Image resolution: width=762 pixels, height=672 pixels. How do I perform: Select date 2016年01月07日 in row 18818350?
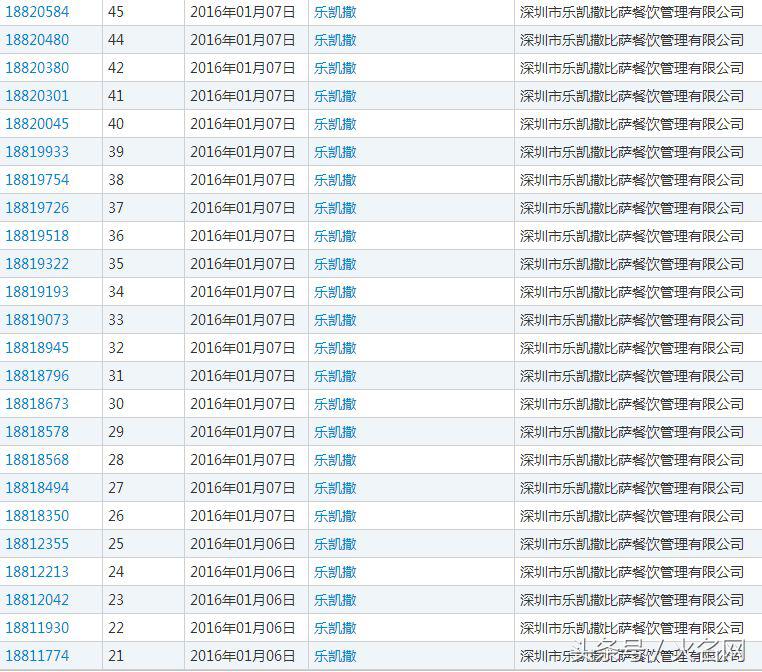(242, 516)
